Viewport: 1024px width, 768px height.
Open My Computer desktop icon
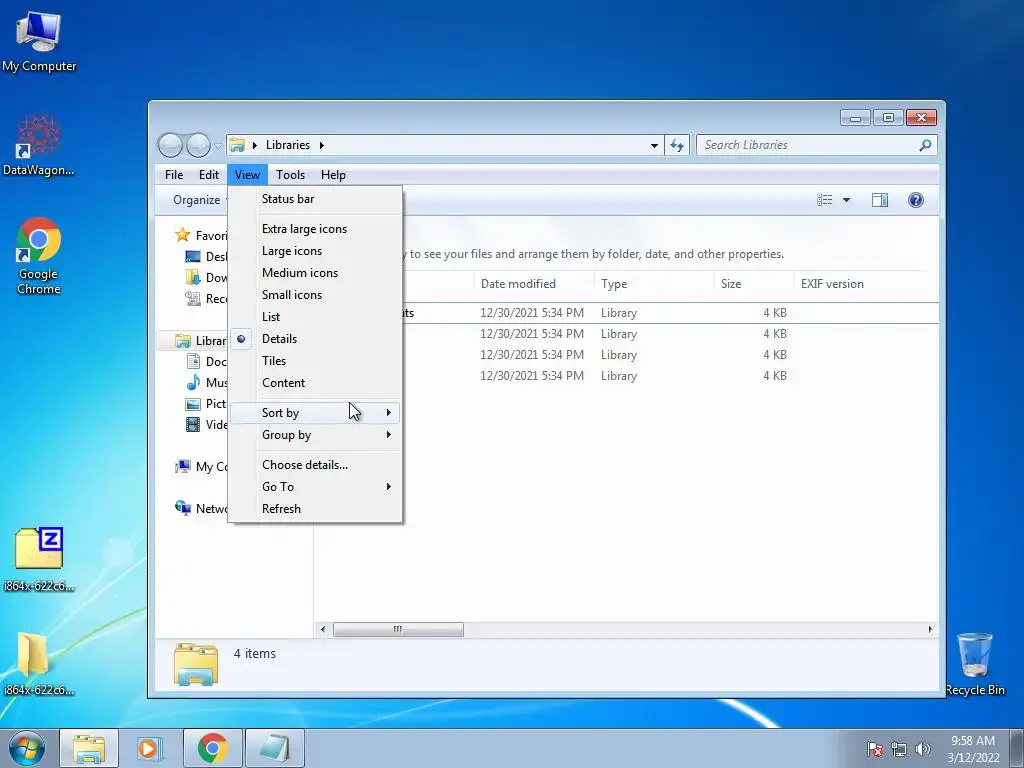click(39, 41)
